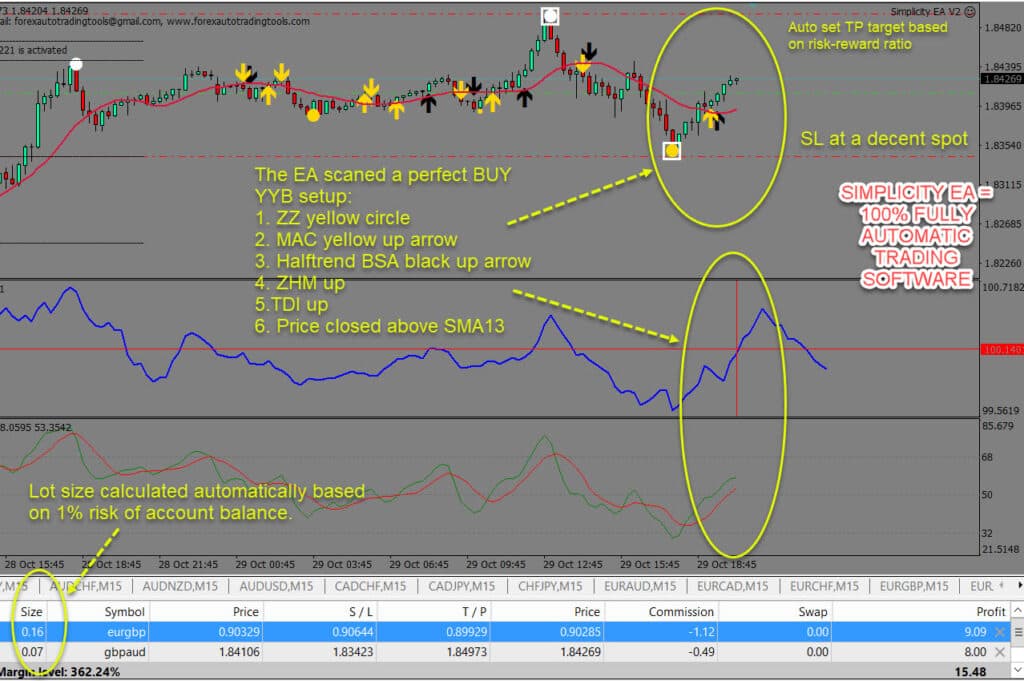Click the trade list scrollbar down arrow
Viewport: 1024px width, 681px height.
[1017, 671]
